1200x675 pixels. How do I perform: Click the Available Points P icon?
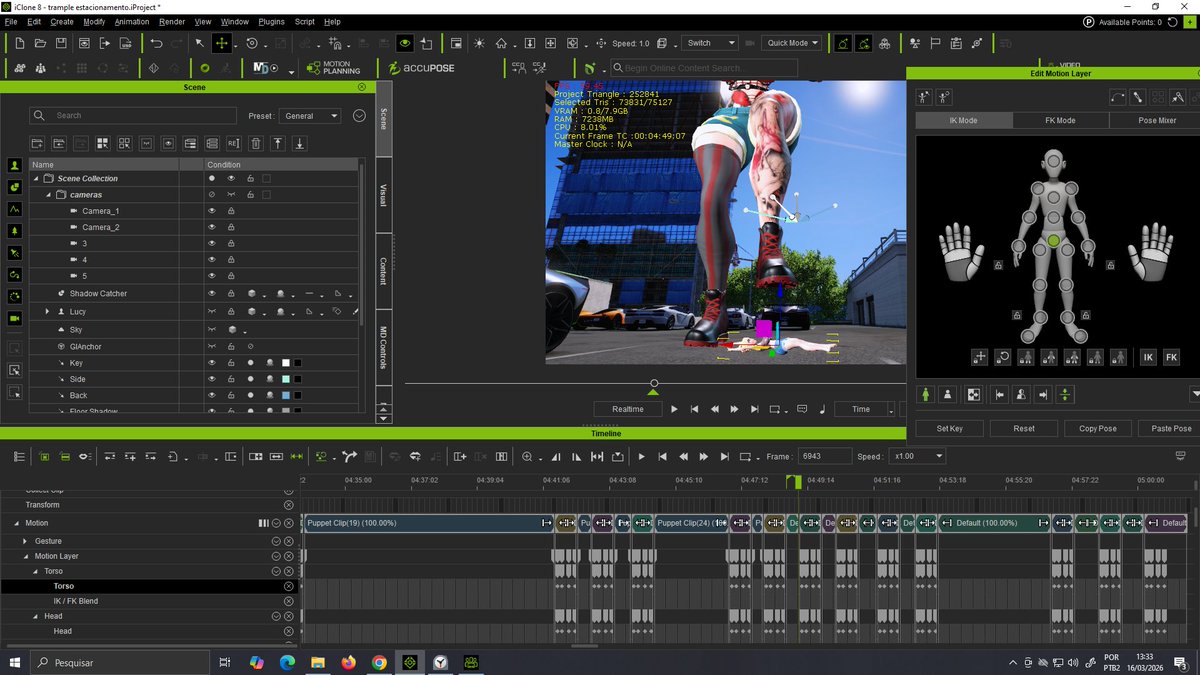pos(1089,21)
